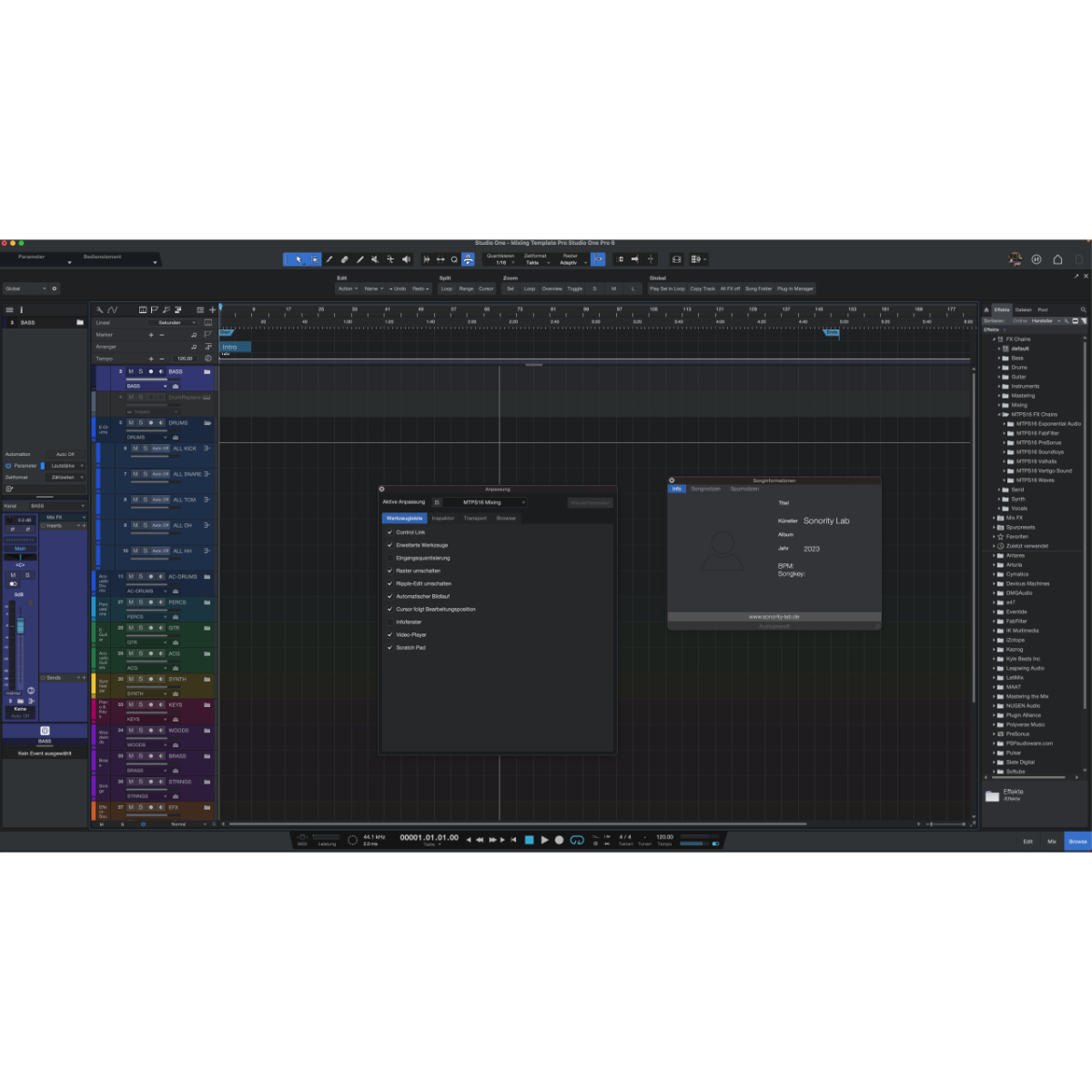Click the End marker on the timeline

point(832,332)
